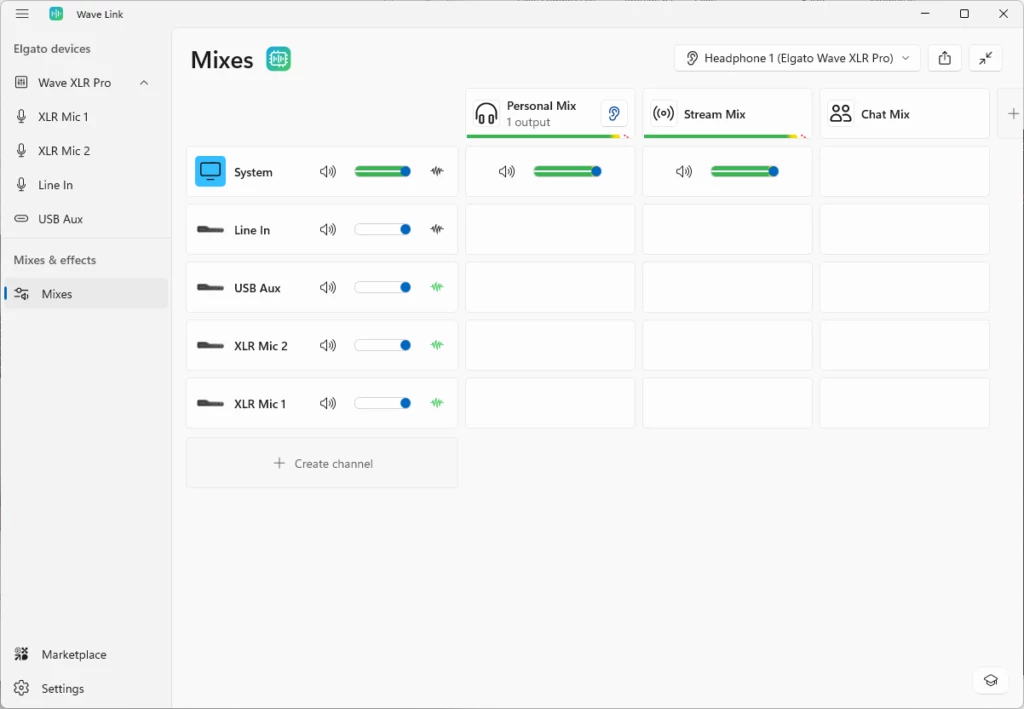This screenshot has height=709, width=1024.
Task: Open the learning graduation cap icon
Action: coord(991,680)
